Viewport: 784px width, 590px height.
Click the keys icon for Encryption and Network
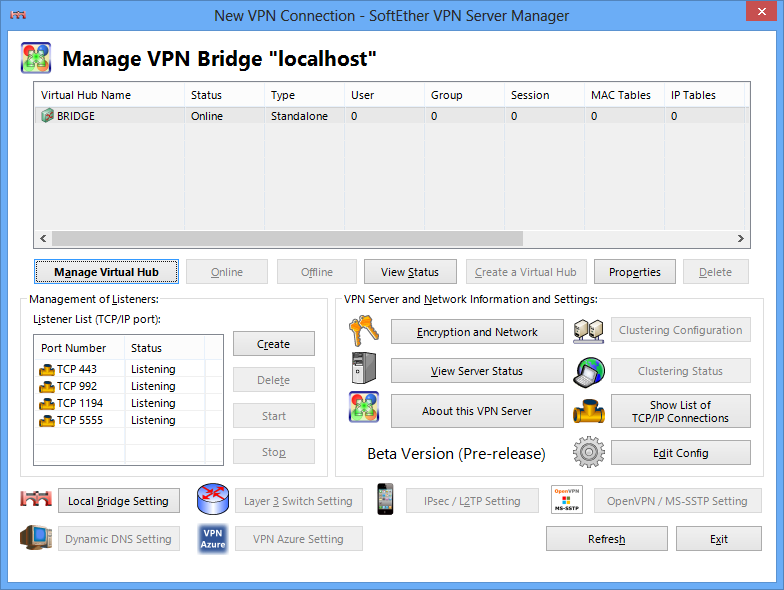point(364,330)
